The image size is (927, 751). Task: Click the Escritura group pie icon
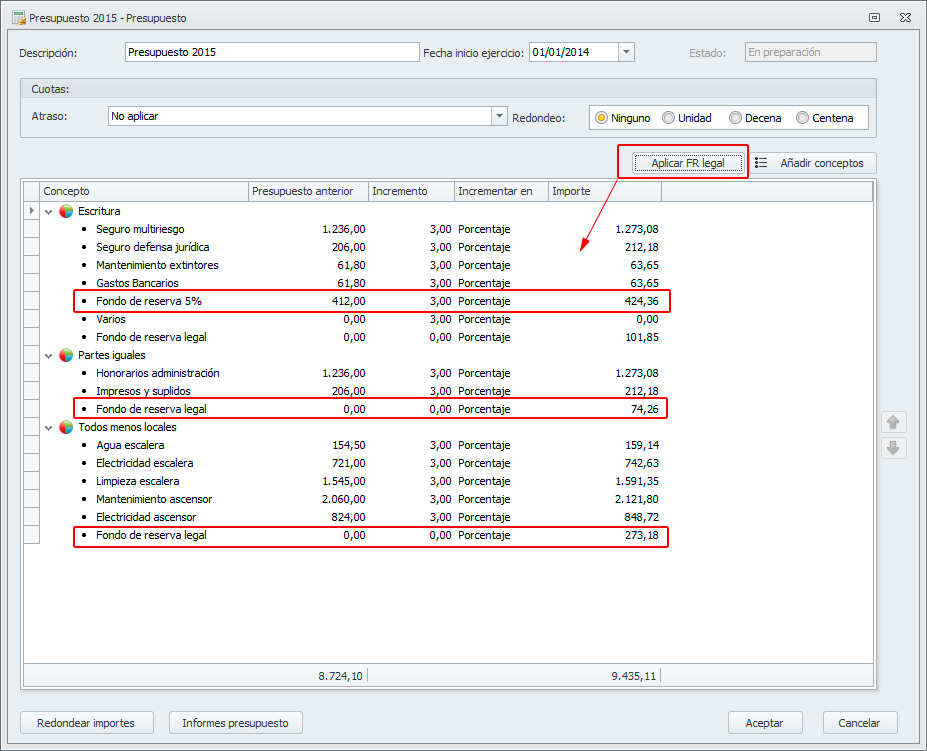tap(66, 211)
